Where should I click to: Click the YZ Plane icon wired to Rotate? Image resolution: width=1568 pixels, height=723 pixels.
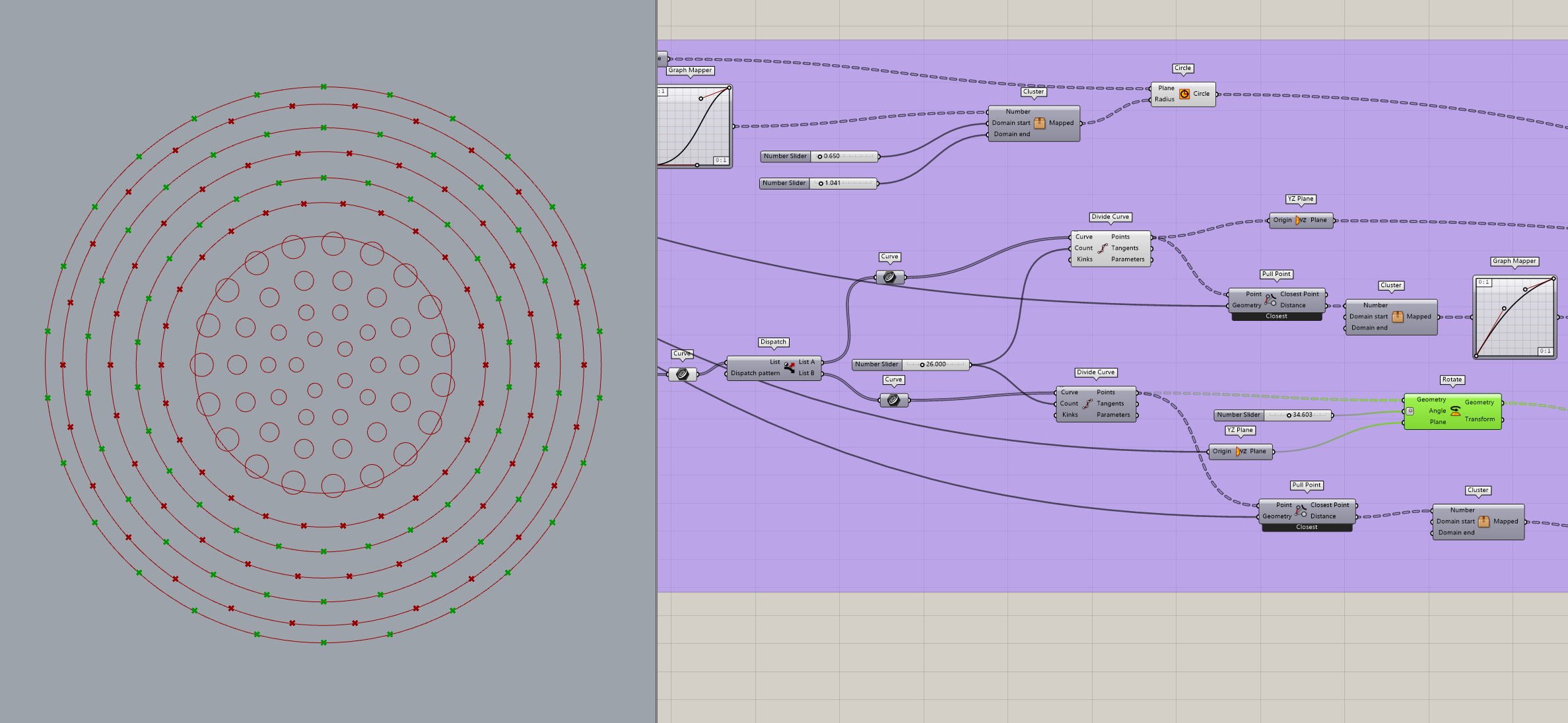[1241, 452]
